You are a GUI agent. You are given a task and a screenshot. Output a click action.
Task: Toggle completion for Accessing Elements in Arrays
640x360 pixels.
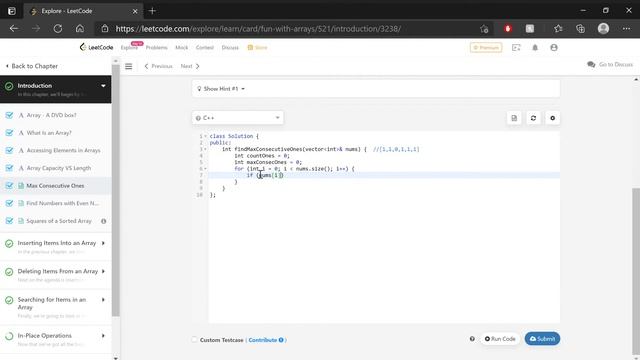(x=9, y=150)
